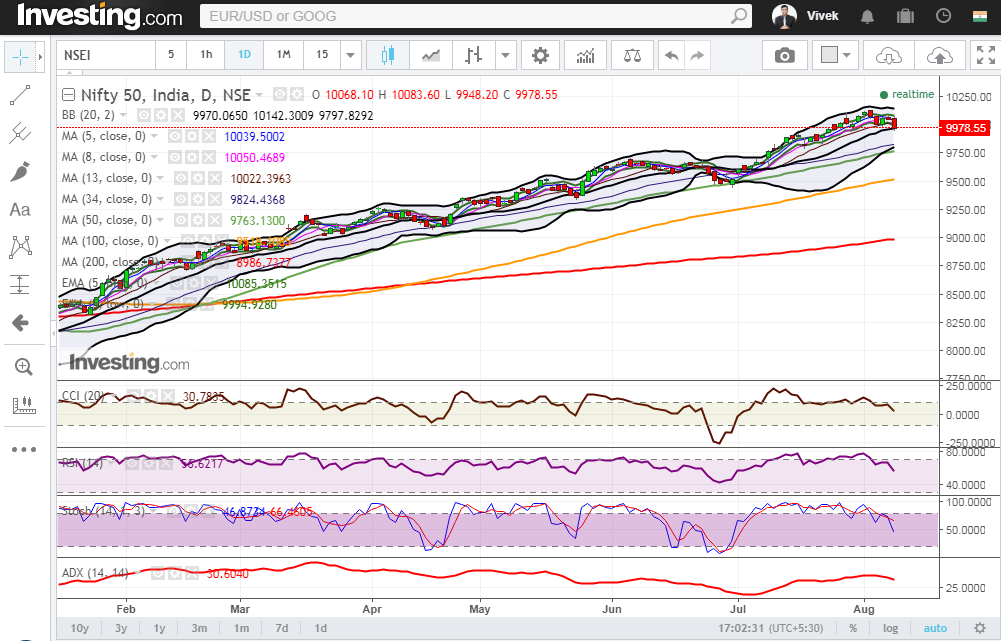Undo last chart action

671,56
